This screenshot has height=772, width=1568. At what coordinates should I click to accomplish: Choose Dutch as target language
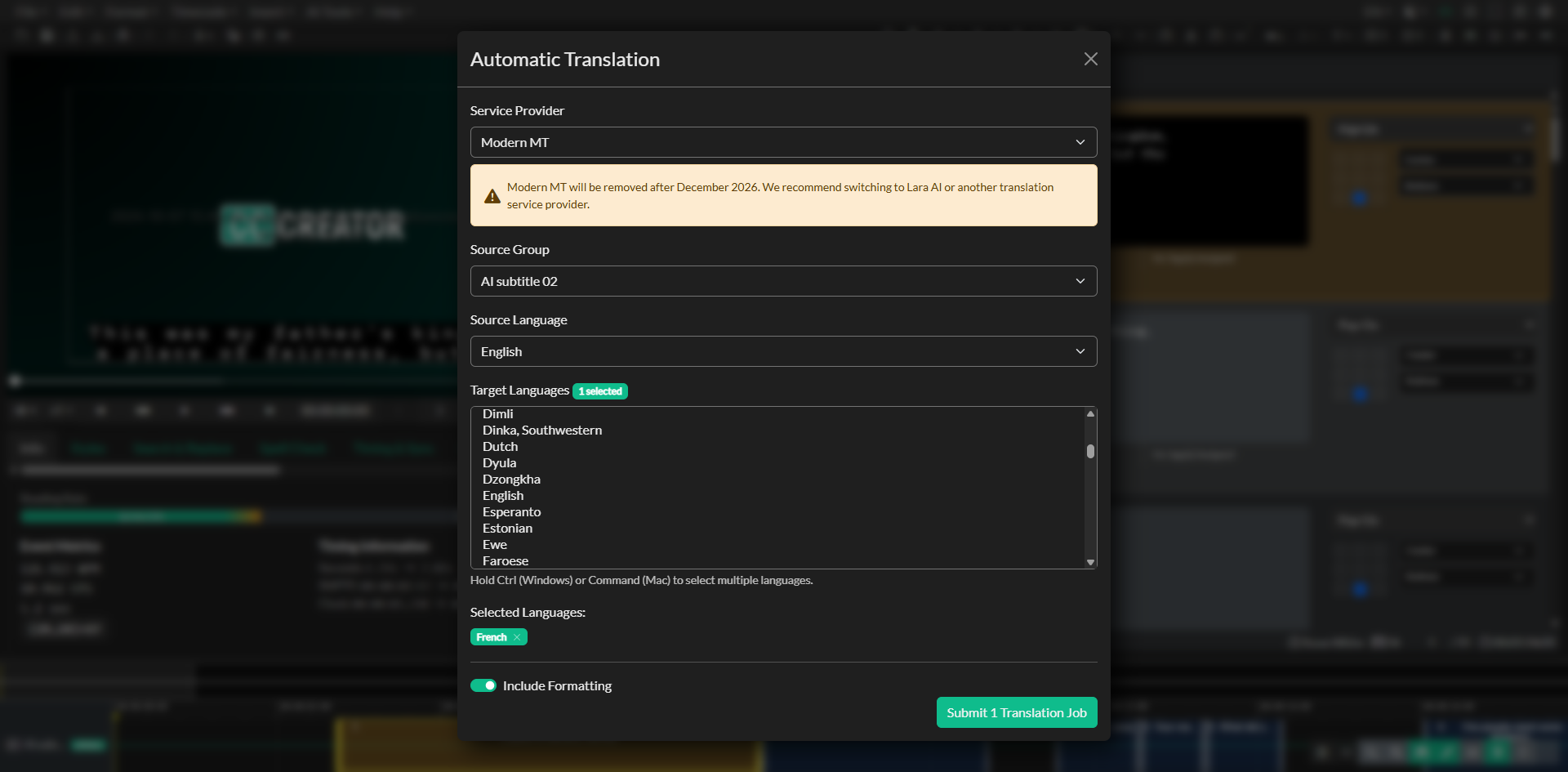coord(777,447)
